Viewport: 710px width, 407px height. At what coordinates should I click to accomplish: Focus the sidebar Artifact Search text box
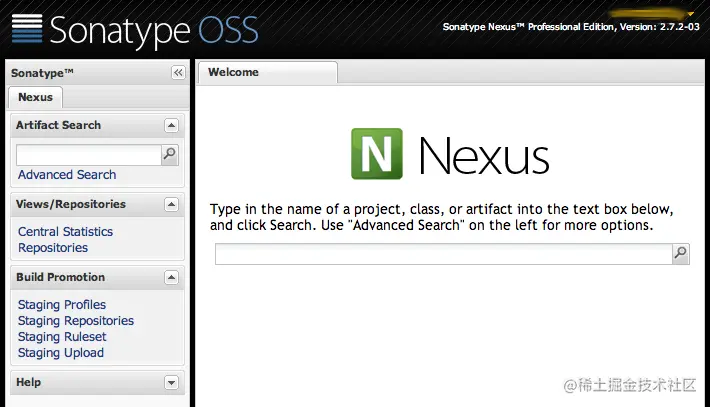89,155
